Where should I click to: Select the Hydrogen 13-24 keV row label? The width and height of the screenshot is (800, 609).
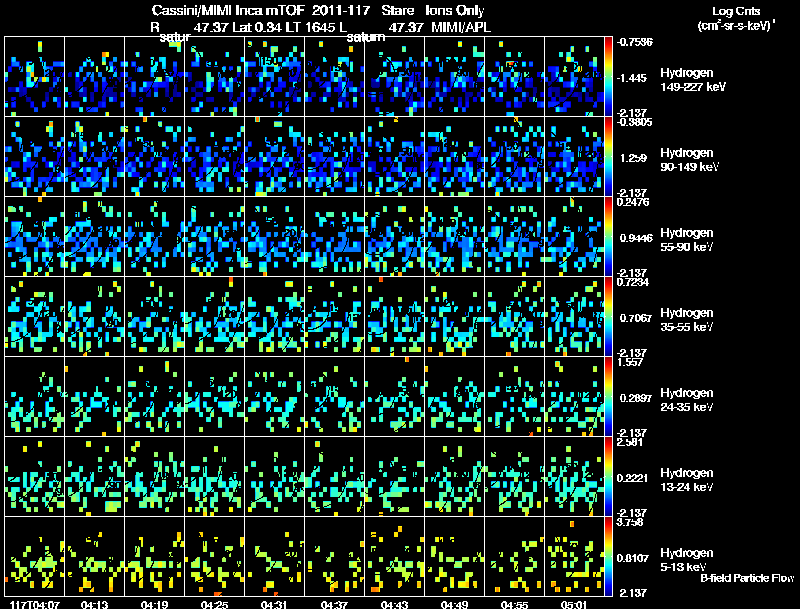[x=687, y=480]
